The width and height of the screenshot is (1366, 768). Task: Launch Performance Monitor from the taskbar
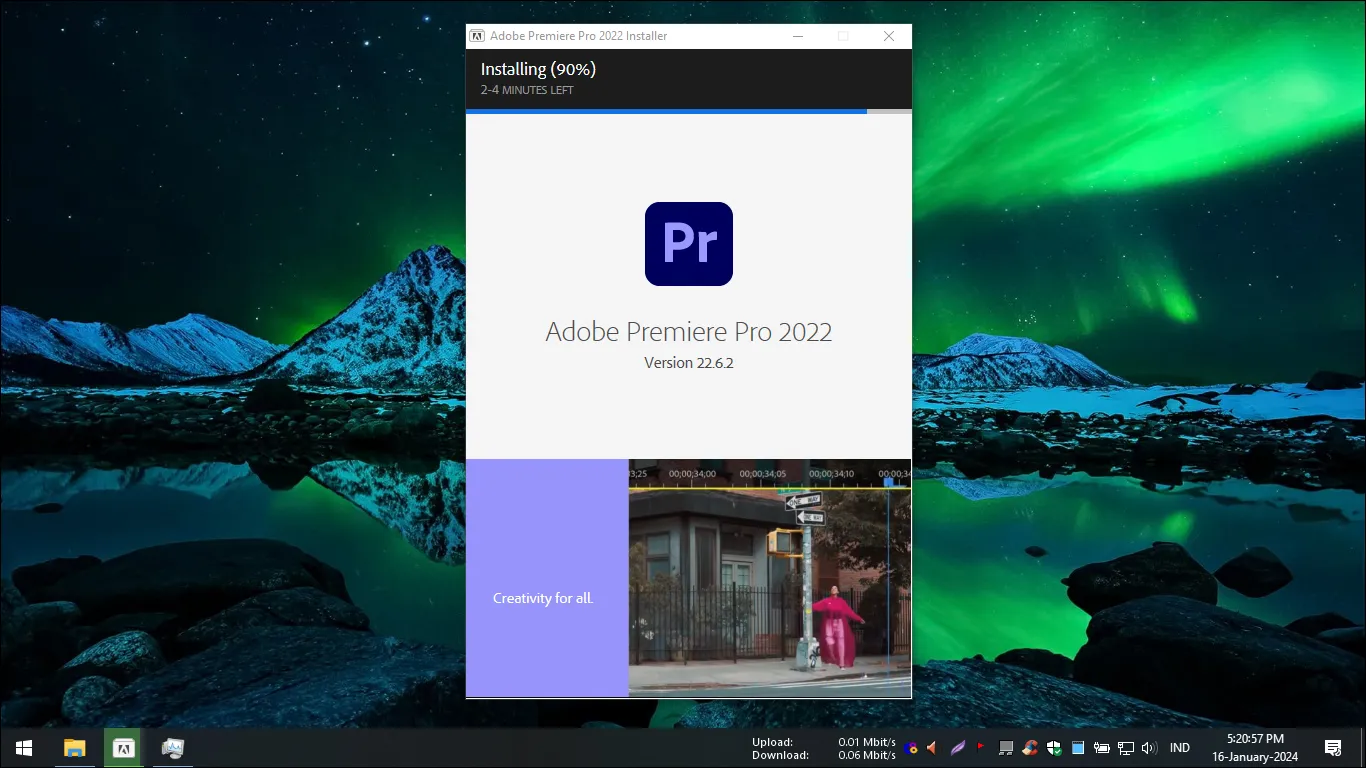pyautogui.click(x=172, y=747)
